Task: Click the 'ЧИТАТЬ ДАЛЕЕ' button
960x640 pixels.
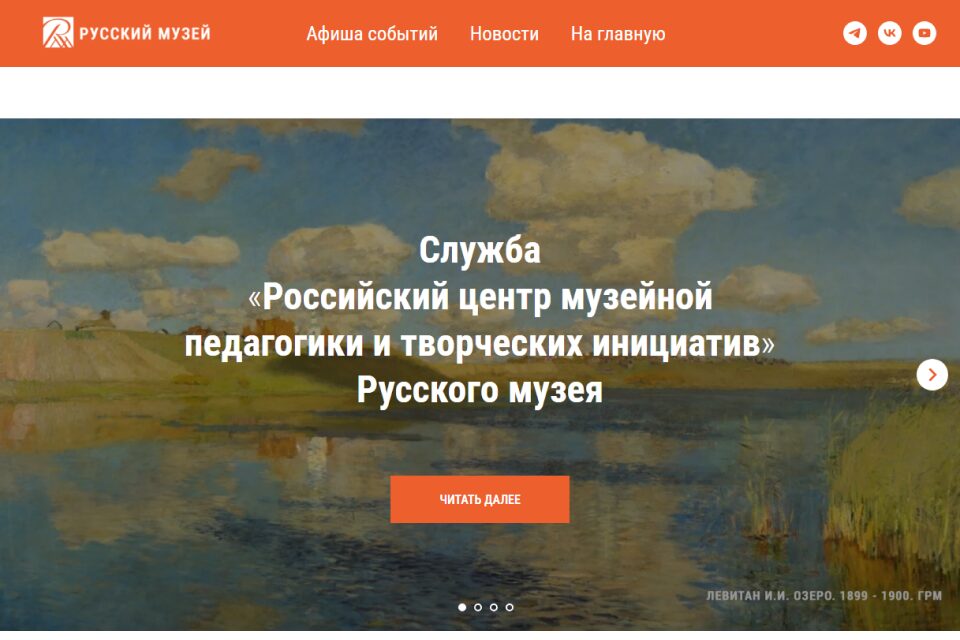Action: click(479, 499)
